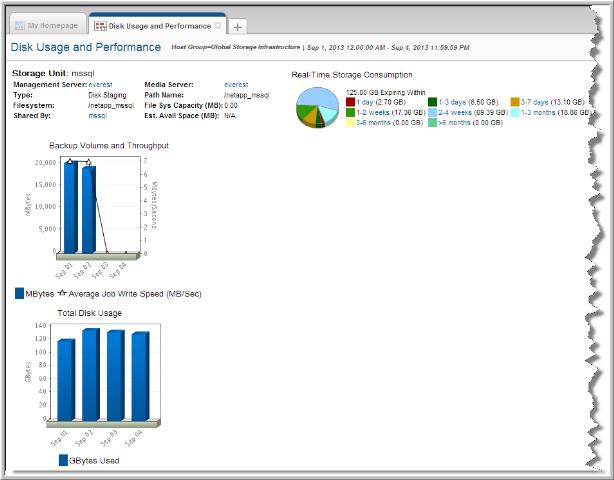614x480 pixels.
Task: Switch to the My Homepage tab
Action: [x=46, y=23]
